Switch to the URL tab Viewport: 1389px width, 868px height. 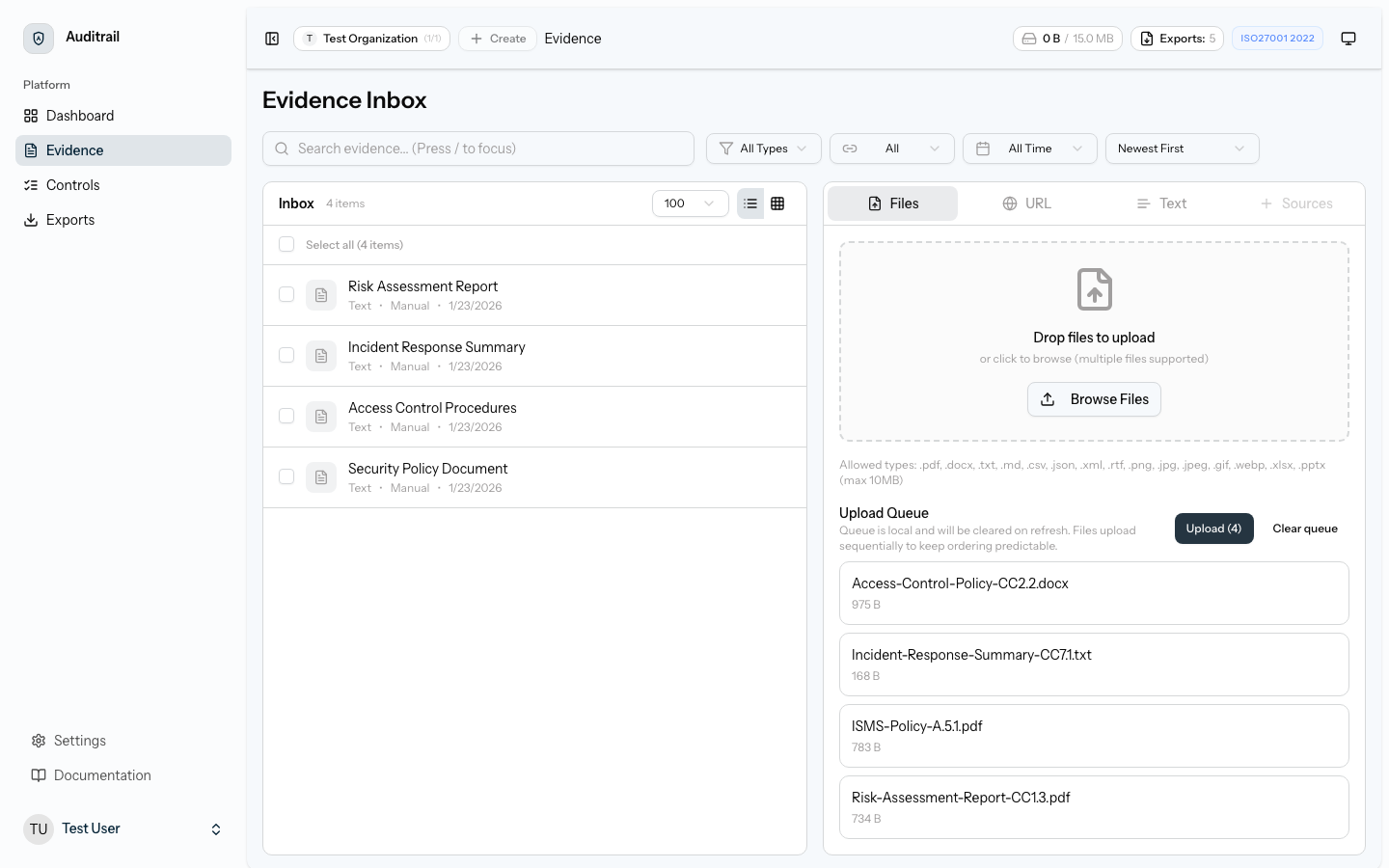point(1026,203)
